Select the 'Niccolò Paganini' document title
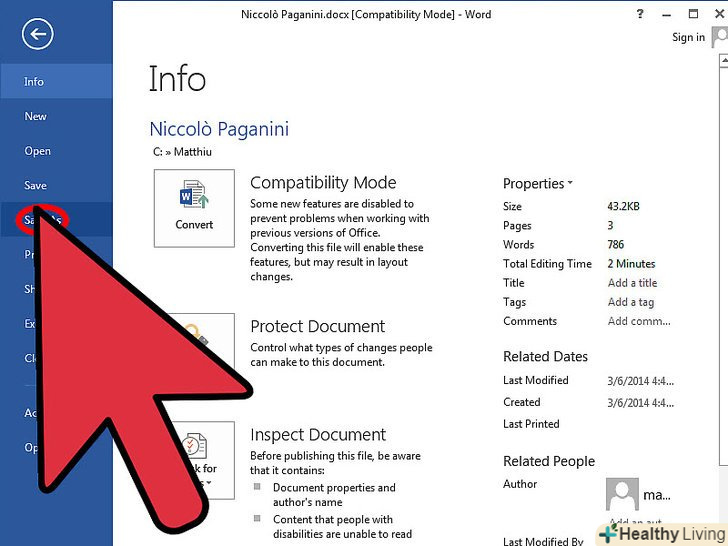Screen dimensions: 728x546 [x=219, y=129]
